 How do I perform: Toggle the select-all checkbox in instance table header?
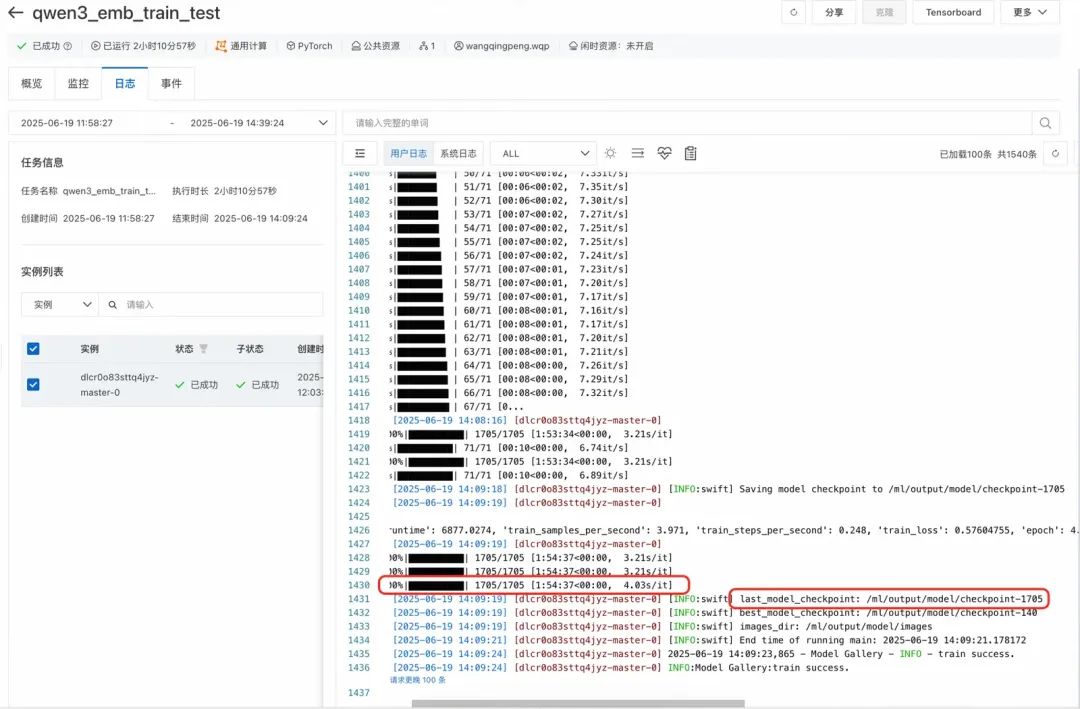[33, 349]
